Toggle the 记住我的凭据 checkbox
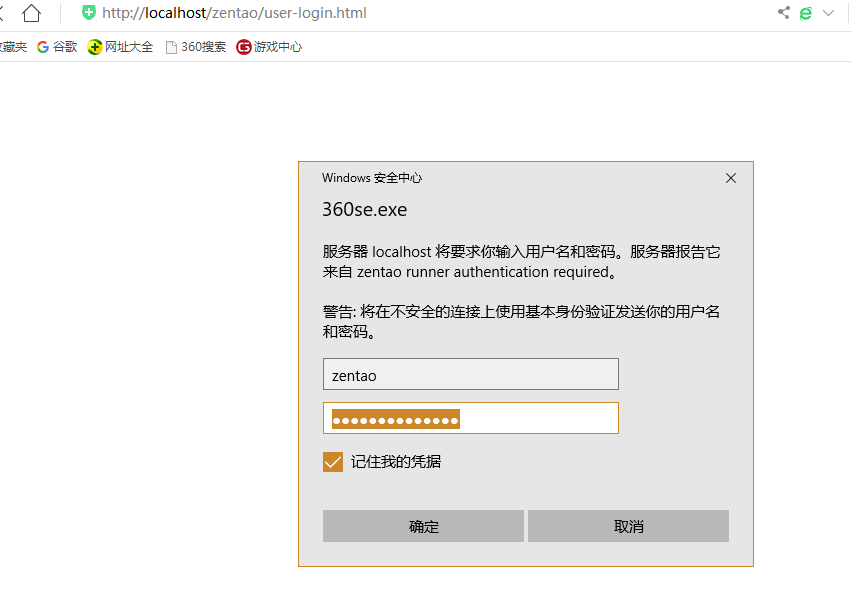Screen dimensions: 852x591 point(333,462)
